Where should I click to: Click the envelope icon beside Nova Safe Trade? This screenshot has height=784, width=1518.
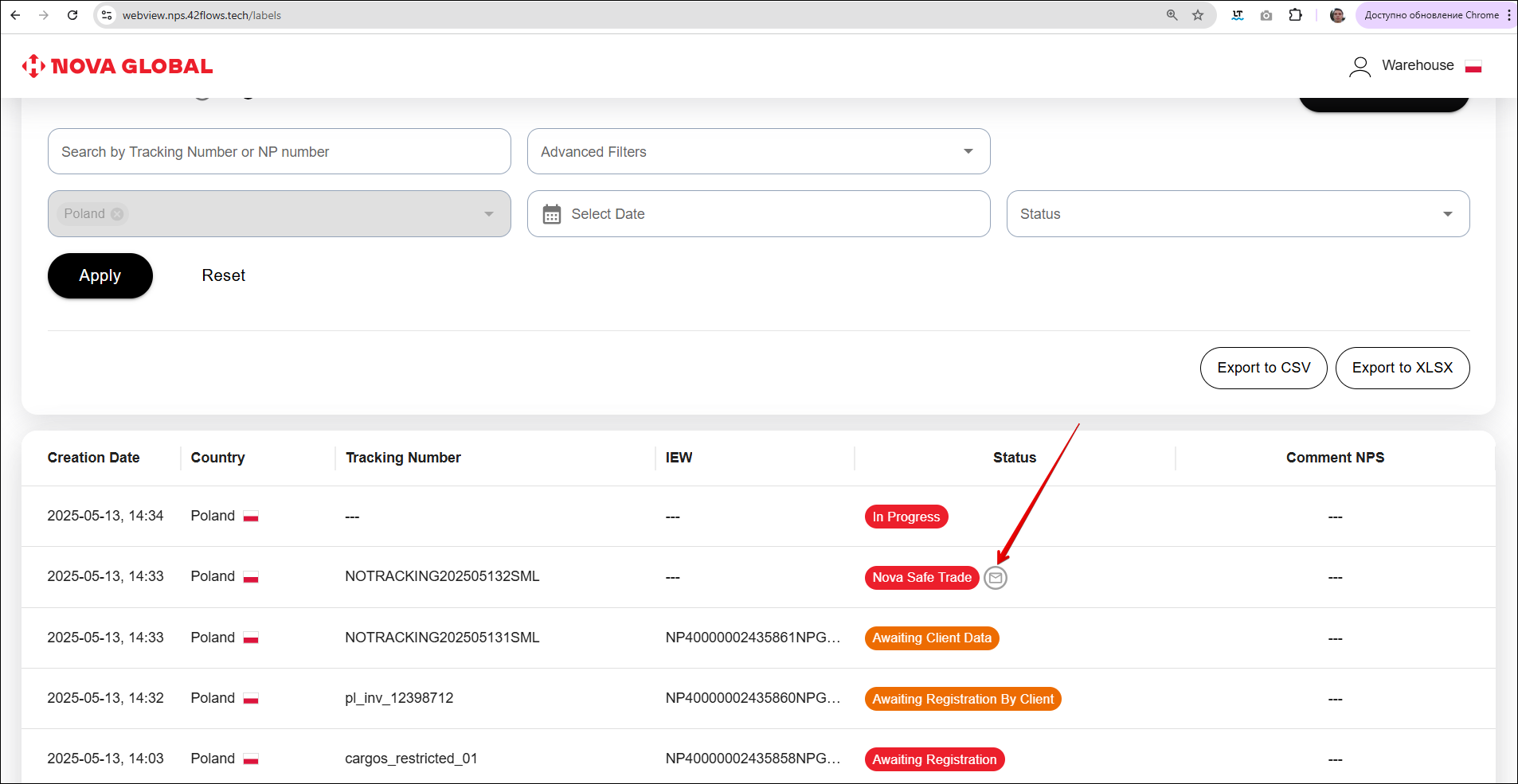coord(995,578)
